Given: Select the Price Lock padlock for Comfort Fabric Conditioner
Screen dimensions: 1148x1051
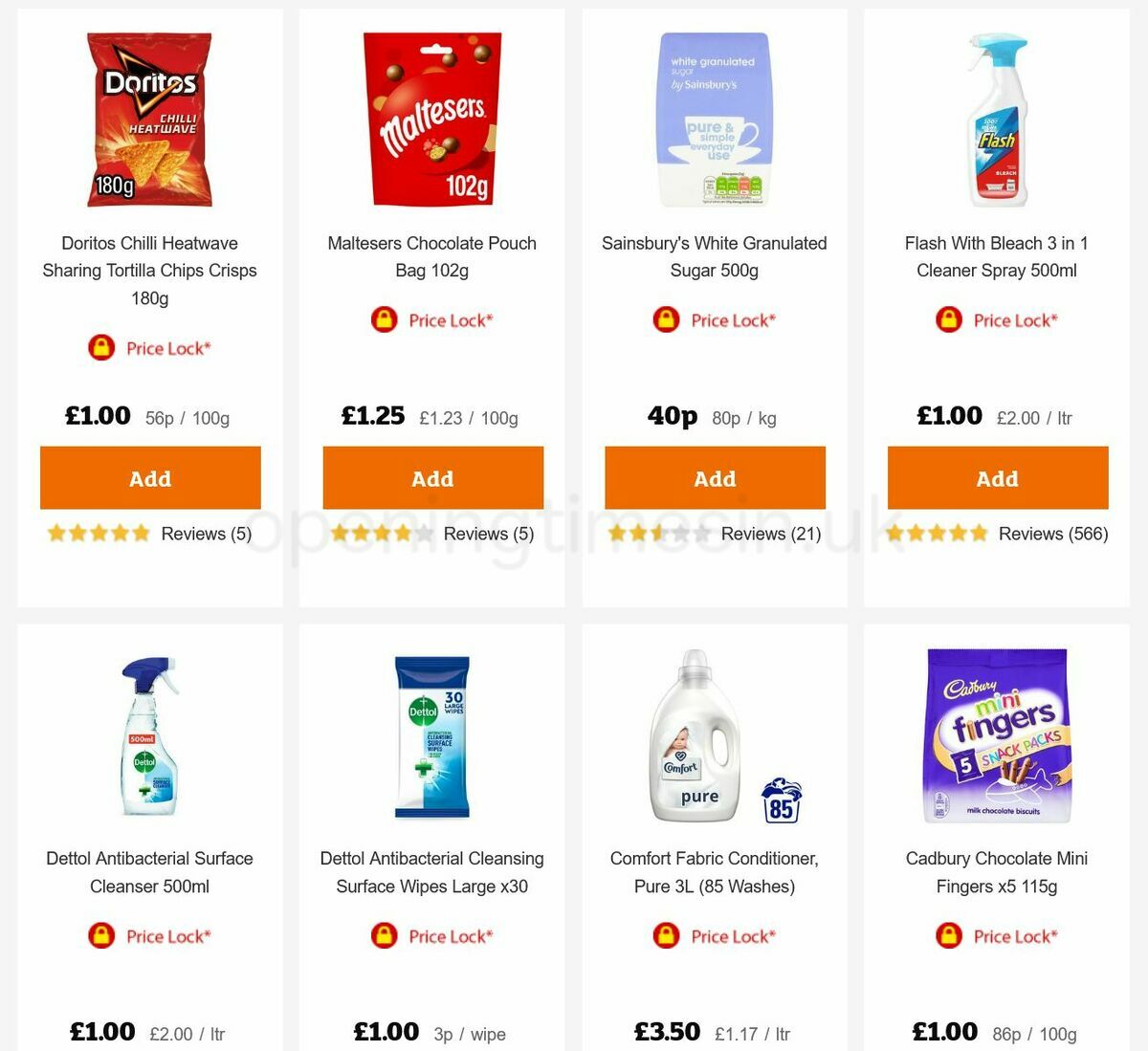Looking at the screenshot, I should coord(666,935).
